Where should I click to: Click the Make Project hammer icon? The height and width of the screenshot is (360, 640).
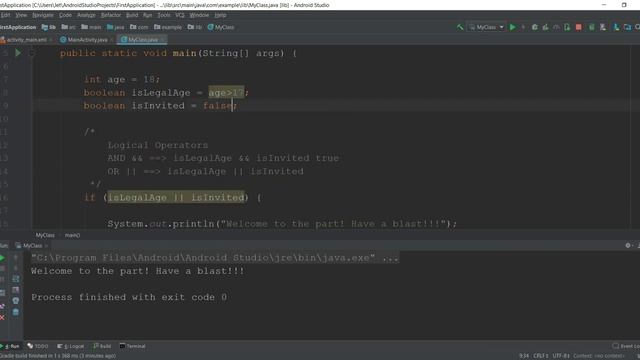[x=460, y=27]
